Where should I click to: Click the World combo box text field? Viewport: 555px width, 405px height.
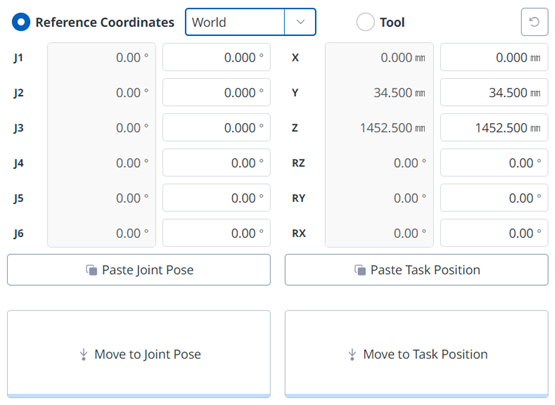(235, 22)
